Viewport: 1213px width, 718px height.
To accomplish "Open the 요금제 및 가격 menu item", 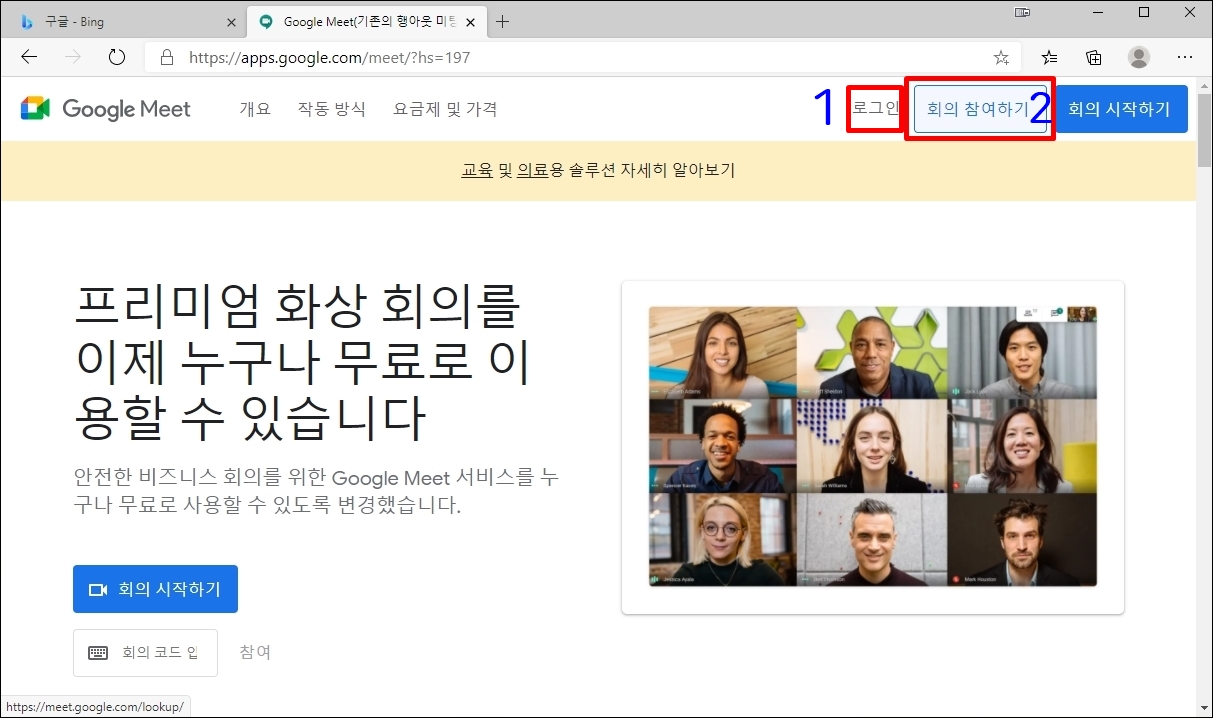I will click(445, 108).
